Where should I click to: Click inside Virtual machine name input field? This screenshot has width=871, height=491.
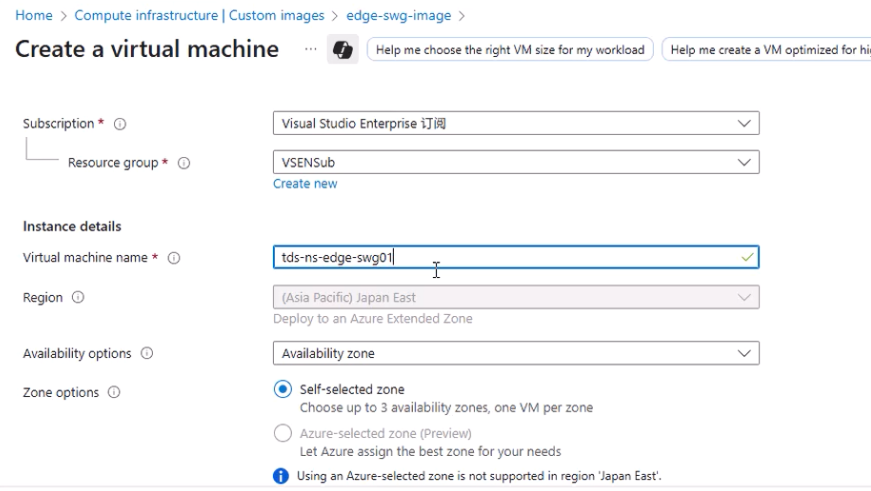click(516, 257)
